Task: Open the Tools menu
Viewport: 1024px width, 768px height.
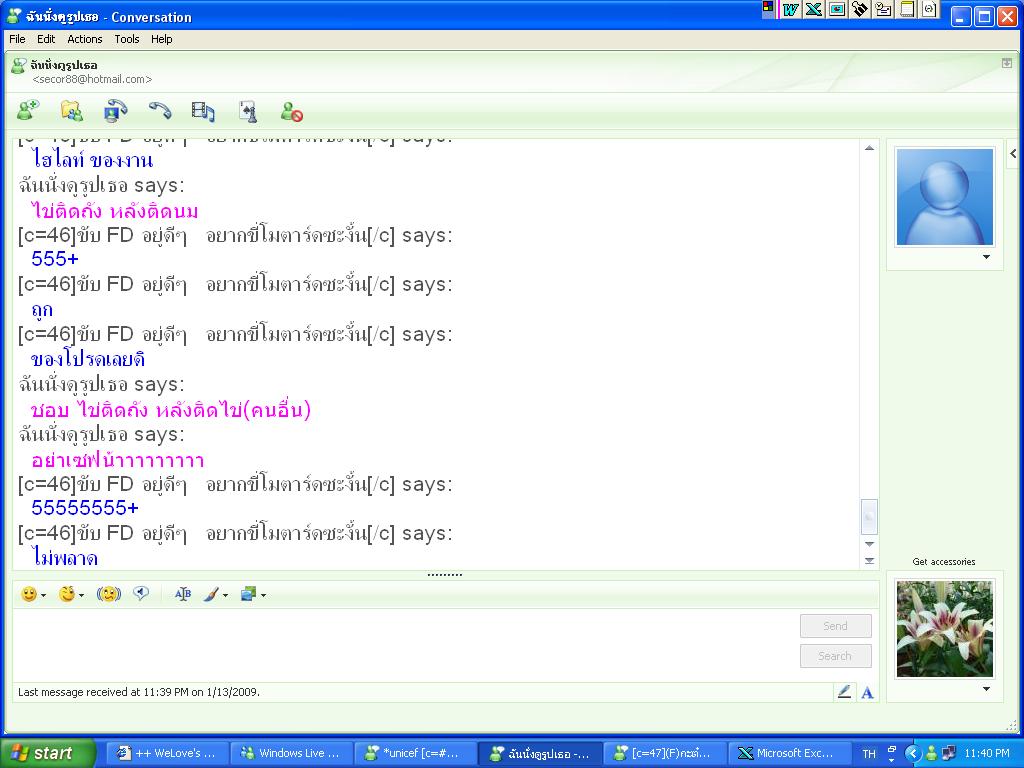Action: (x=127, y=39)
